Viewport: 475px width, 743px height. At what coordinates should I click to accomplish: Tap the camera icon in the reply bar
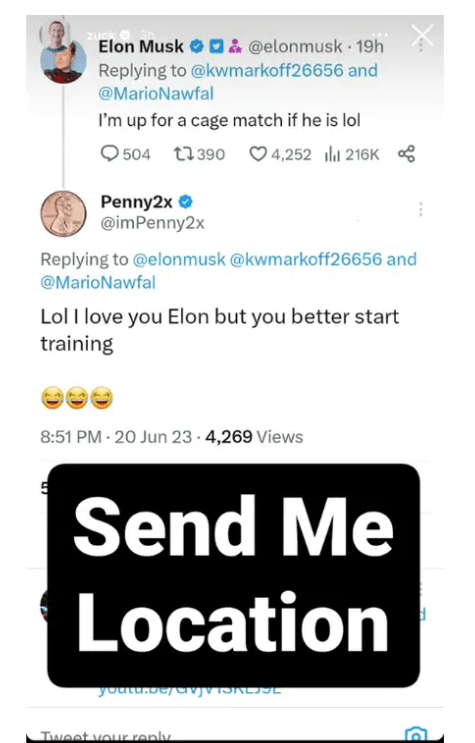(x=416, y=734)
